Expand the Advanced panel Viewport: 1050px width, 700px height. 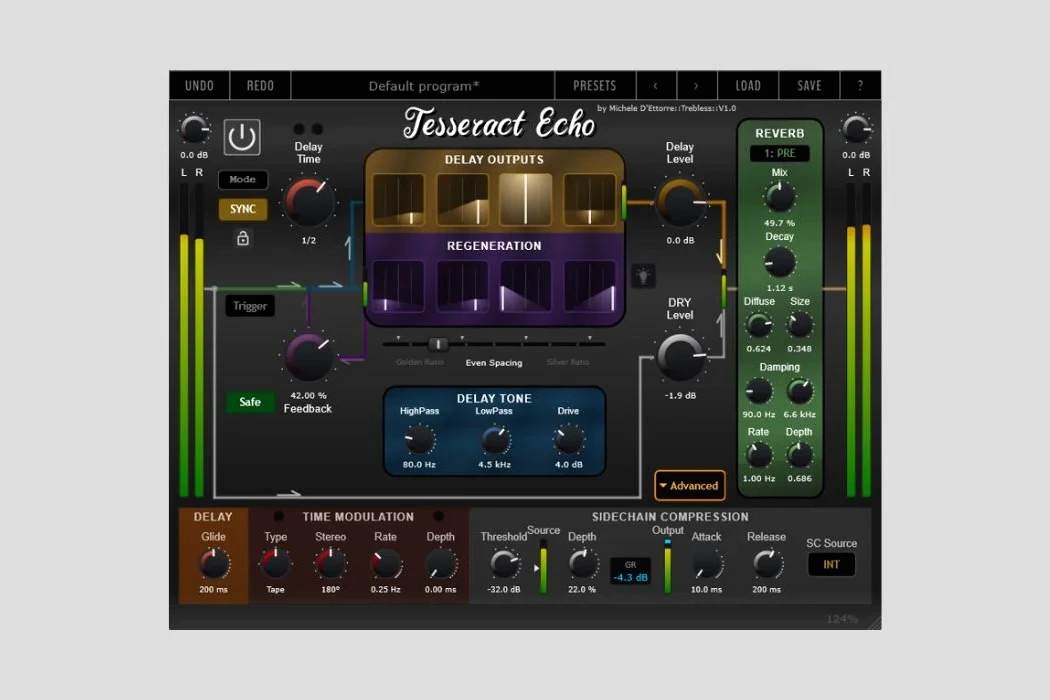point(689,486)
